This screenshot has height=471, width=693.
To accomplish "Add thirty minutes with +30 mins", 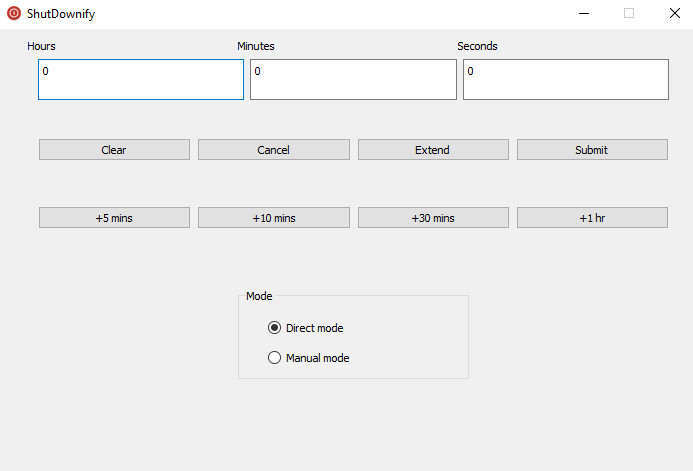I will point(433,218).
